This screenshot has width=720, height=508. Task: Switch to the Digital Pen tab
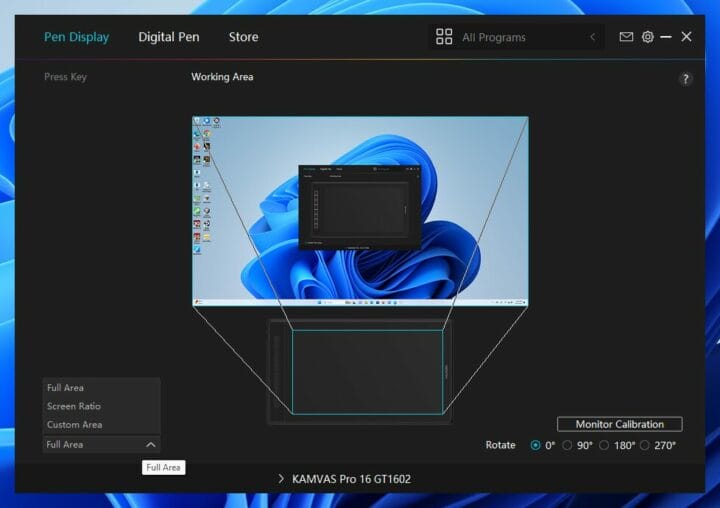click(x=168, y=37)
